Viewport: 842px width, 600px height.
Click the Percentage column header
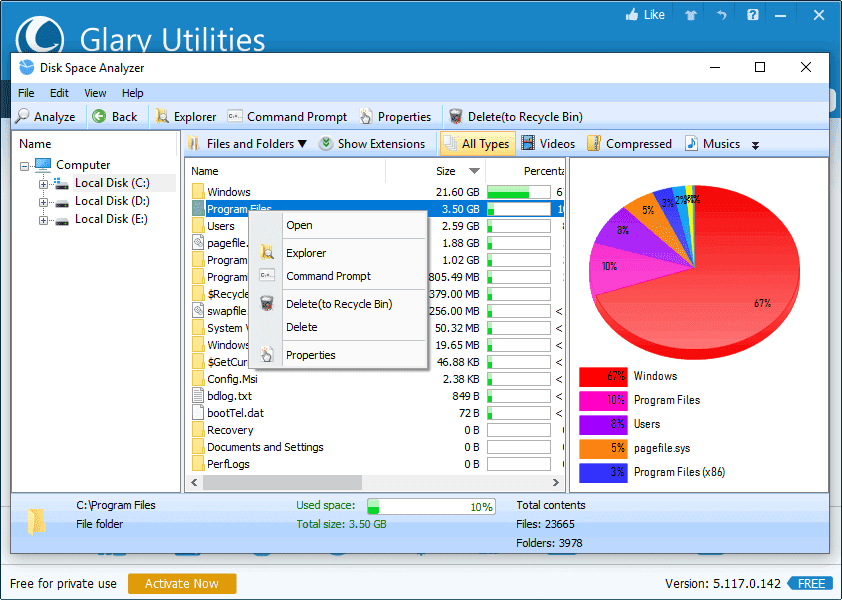click(x=525, y=171)
